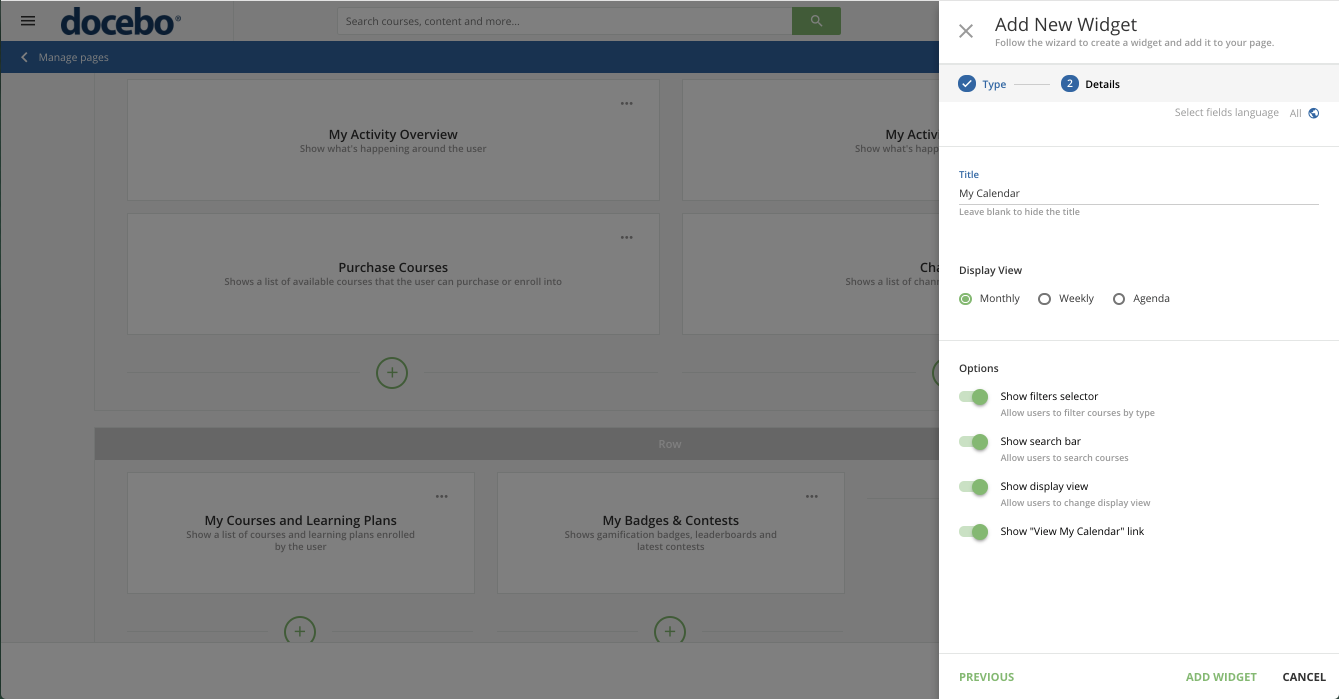Viewport: 1339px width, 699px height.
Task: Add widget below My Courses and Learning Plans
Action: (300, 630)
